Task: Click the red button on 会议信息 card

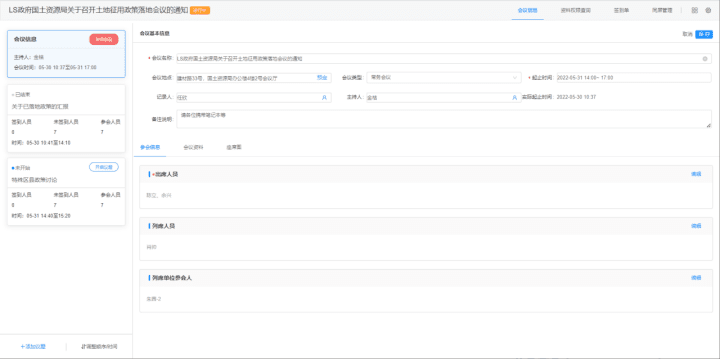Action: [104, 39]
